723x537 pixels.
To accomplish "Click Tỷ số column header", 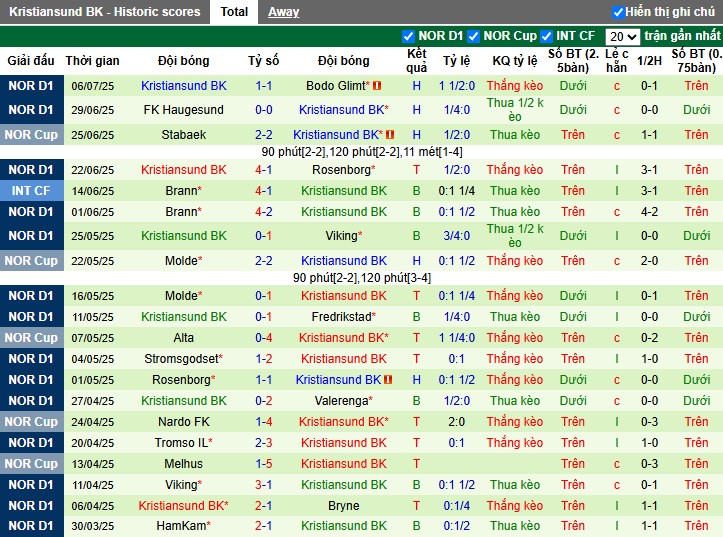I will click(263, 60).
